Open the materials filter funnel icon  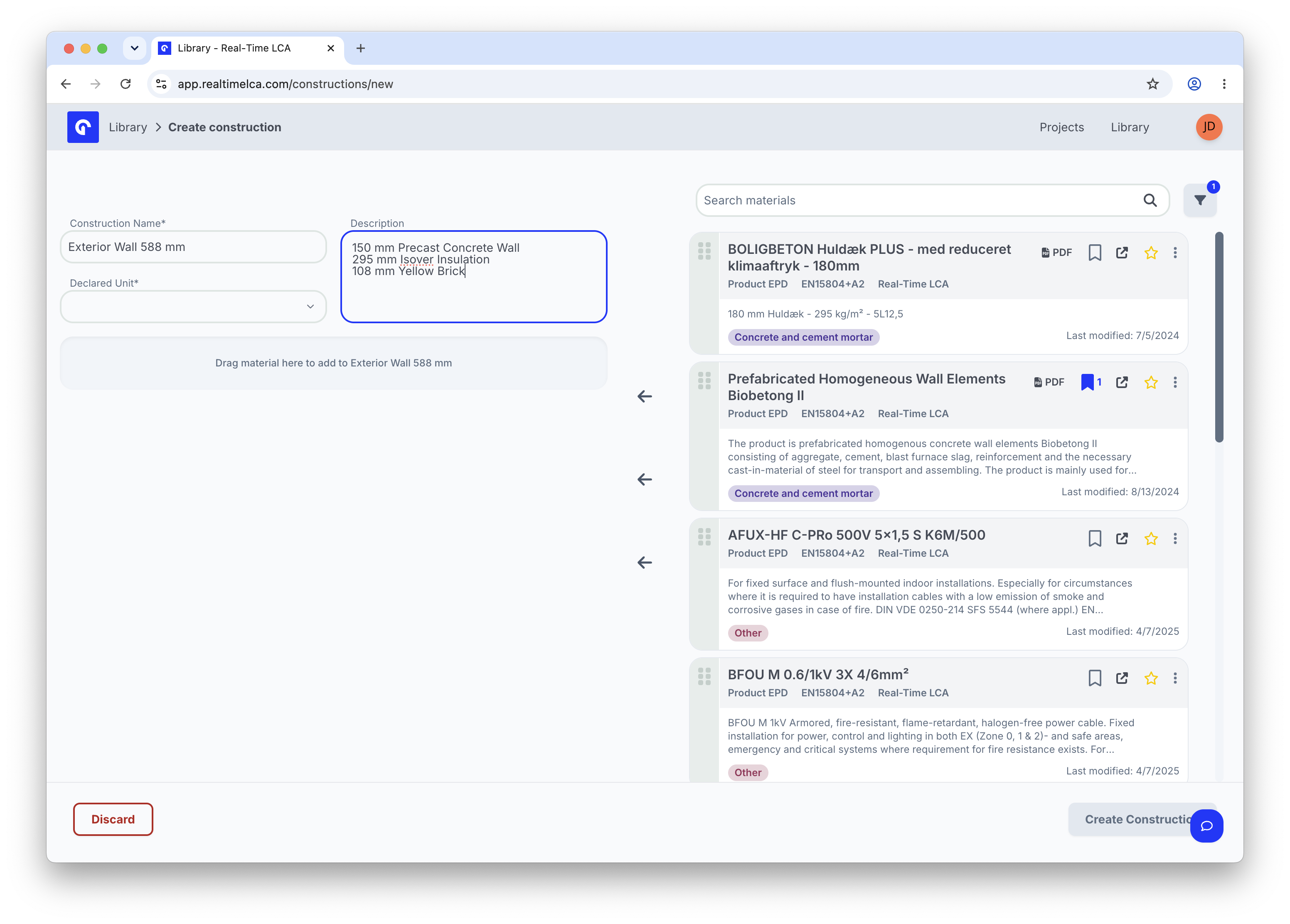(1199, 200)
